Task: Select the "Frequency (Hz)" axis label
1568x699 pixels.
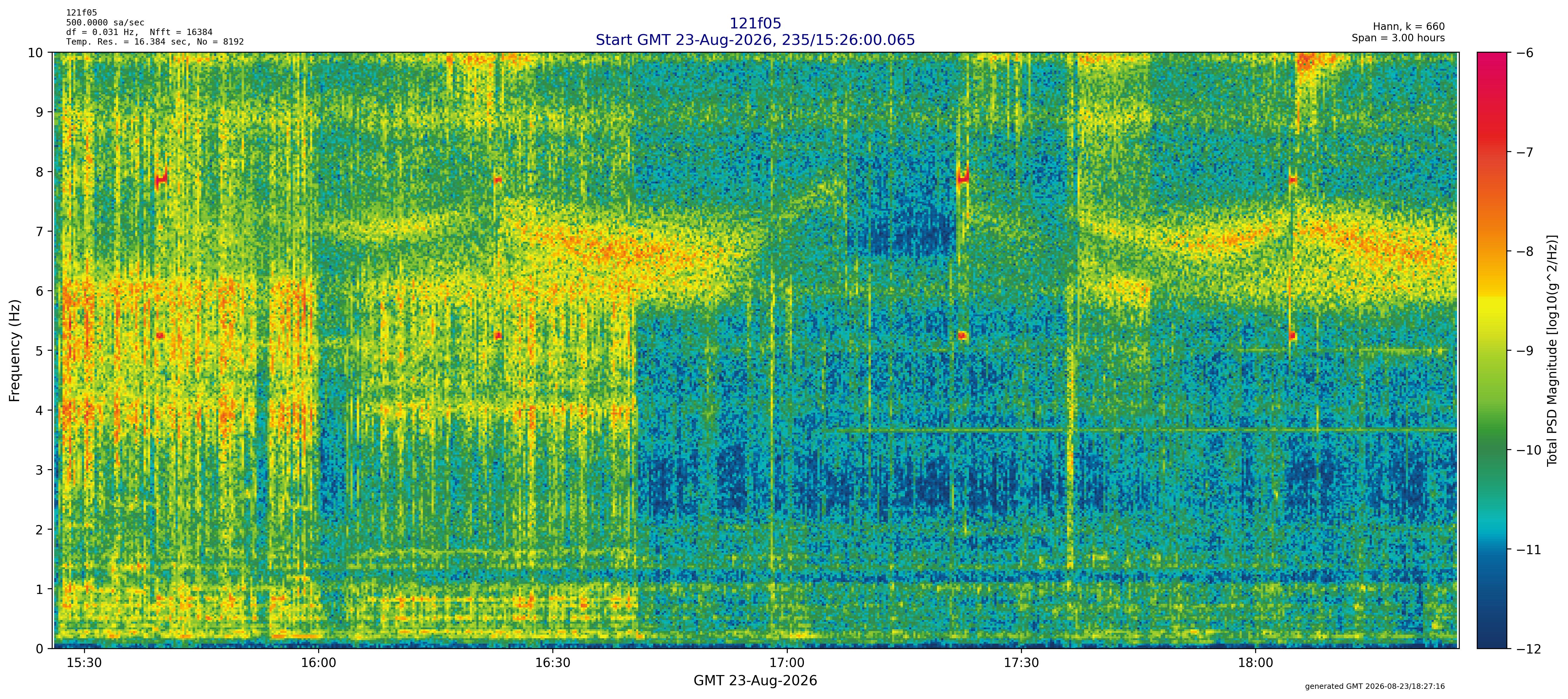Action: coord(15,350)
